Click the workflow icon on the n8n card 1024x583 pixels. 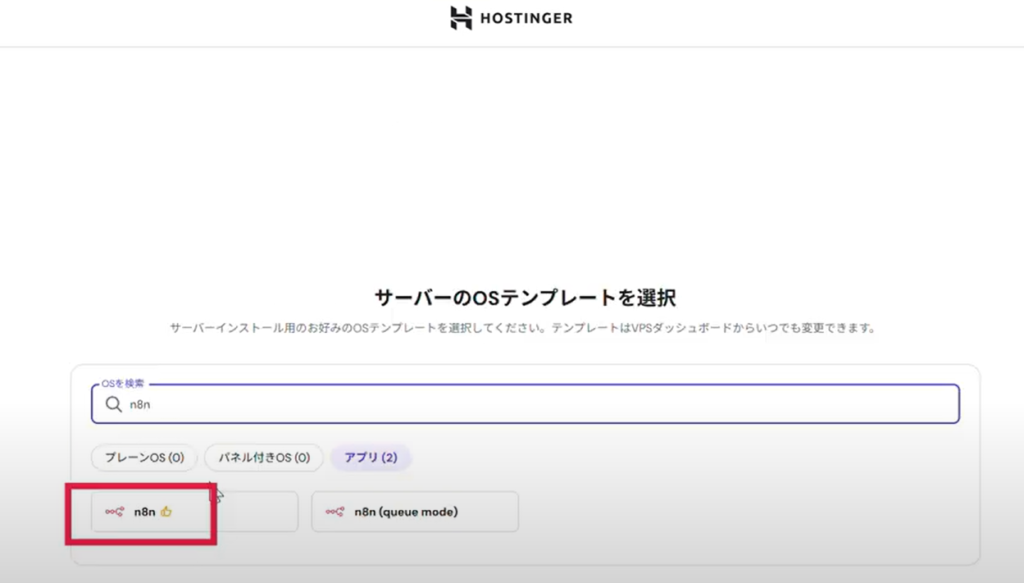click(114, 512)
